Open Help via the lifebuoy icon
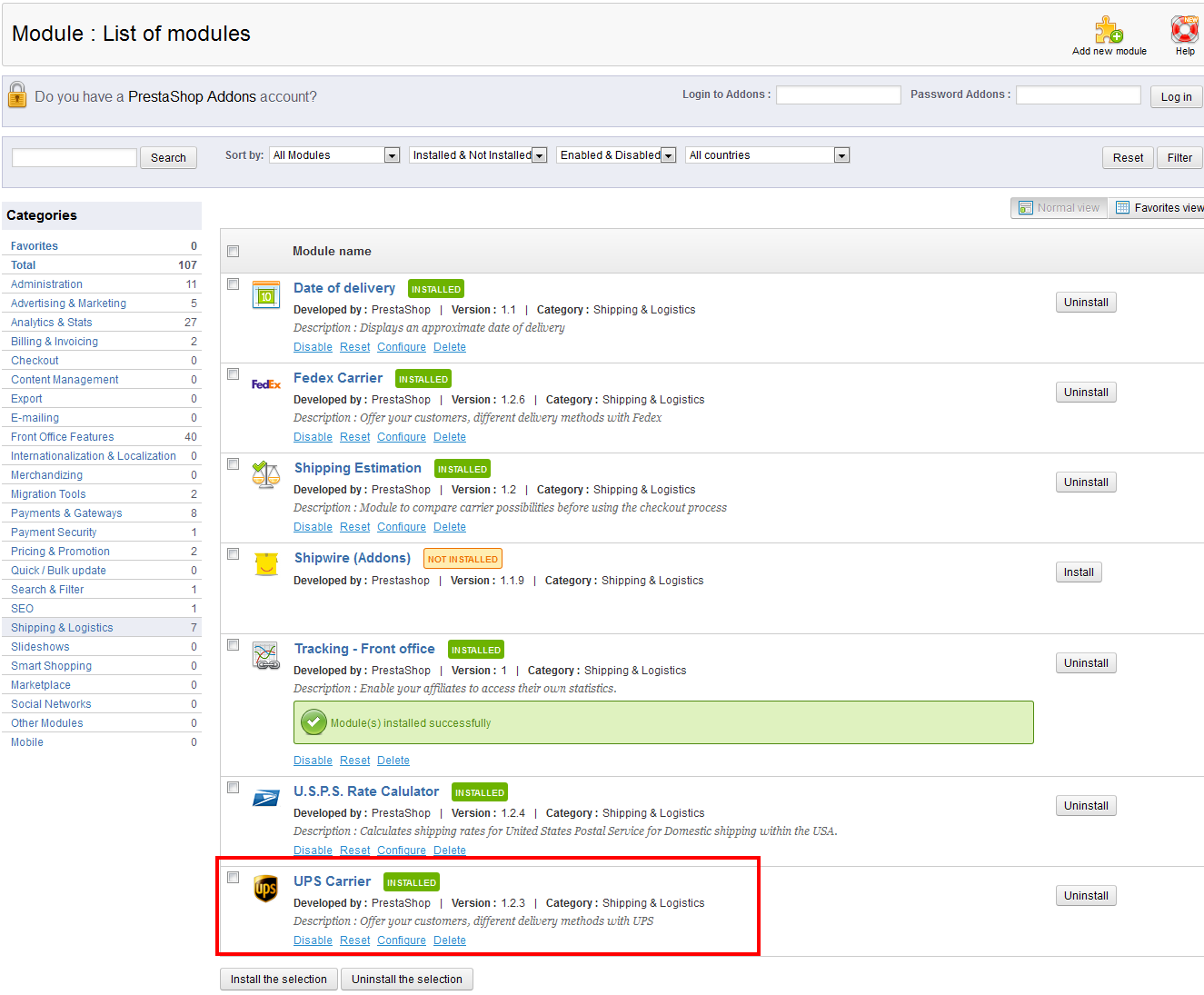The height and width of the screenshot is (995, 1204). point(1184,30)
